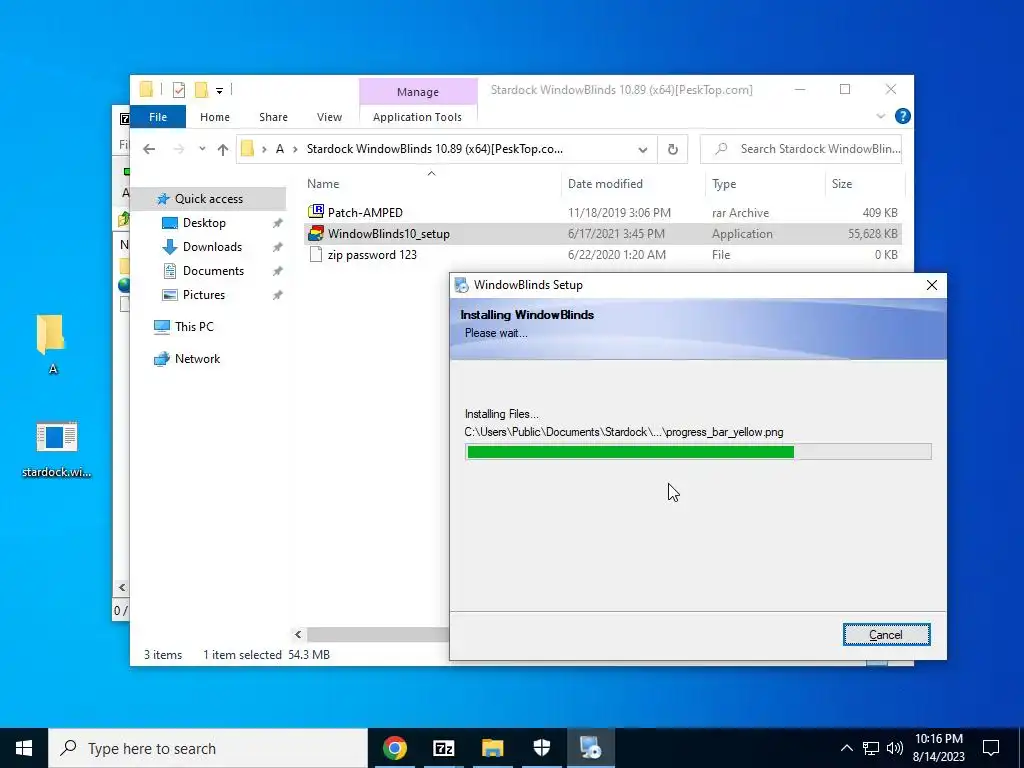Close the WindowBlinds Setup dialog

[x=932, y=285]
